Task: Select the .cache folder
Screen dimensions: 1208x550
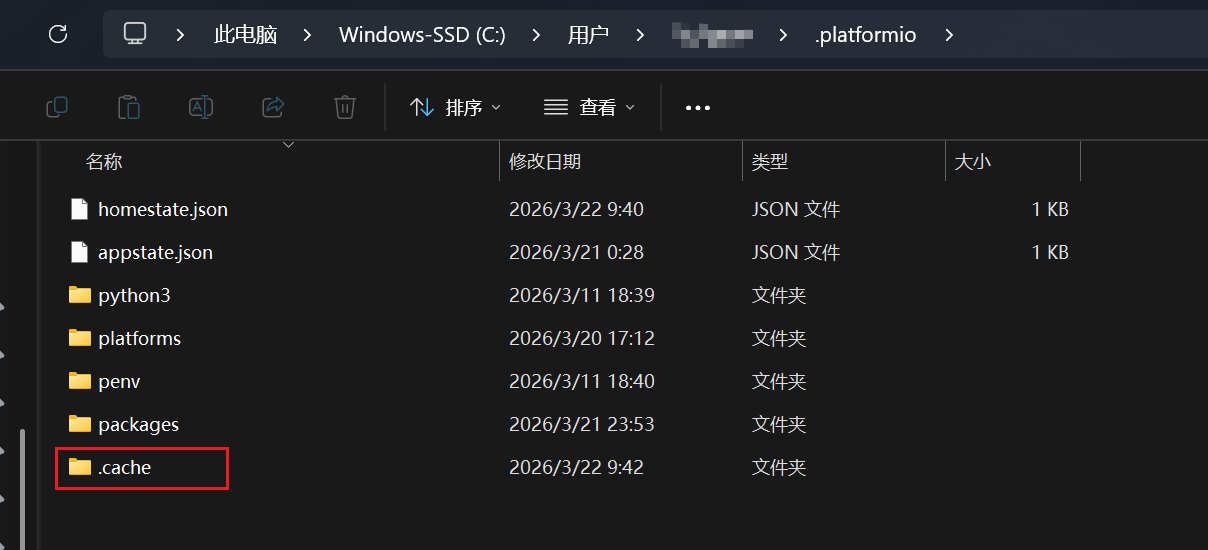Action: [124, 467]
